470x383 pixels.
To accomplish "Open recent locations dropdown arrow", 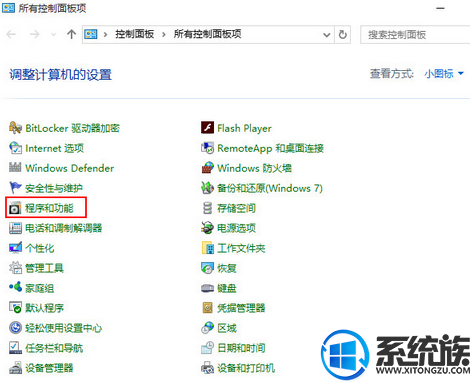I will coord(53,34).
